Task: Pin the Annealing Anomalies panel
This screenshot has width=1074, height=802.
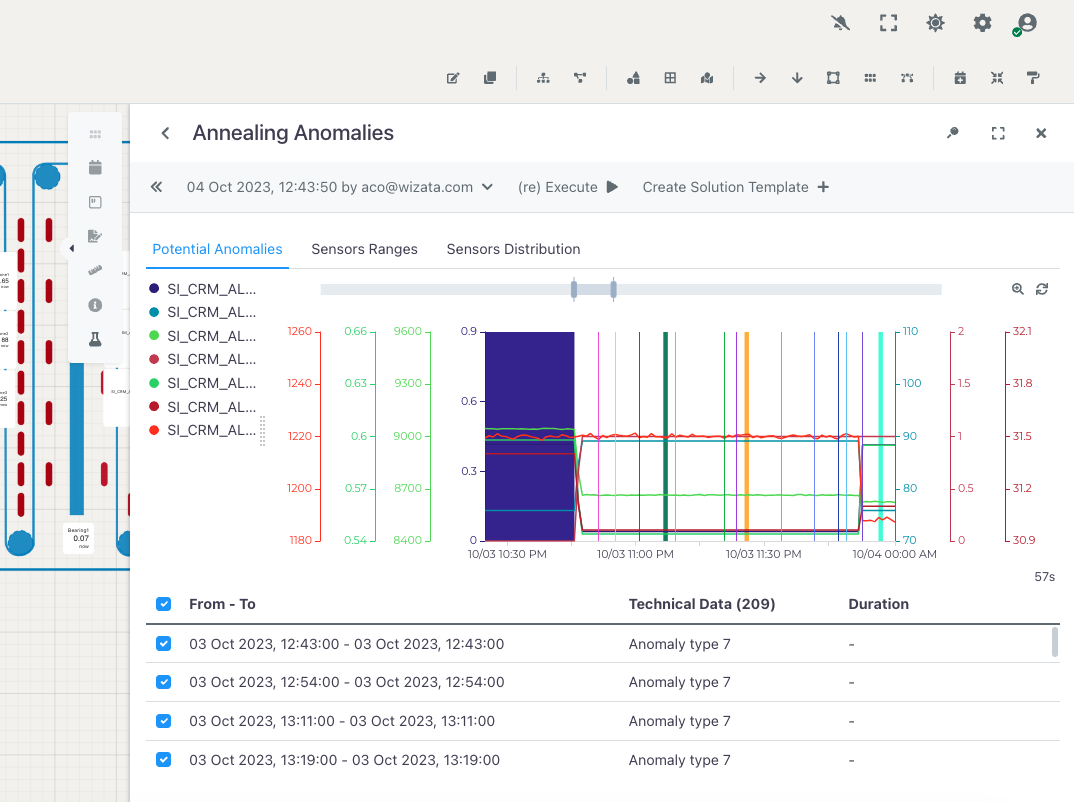Action: pyautogui.click(x=953, y=133)
